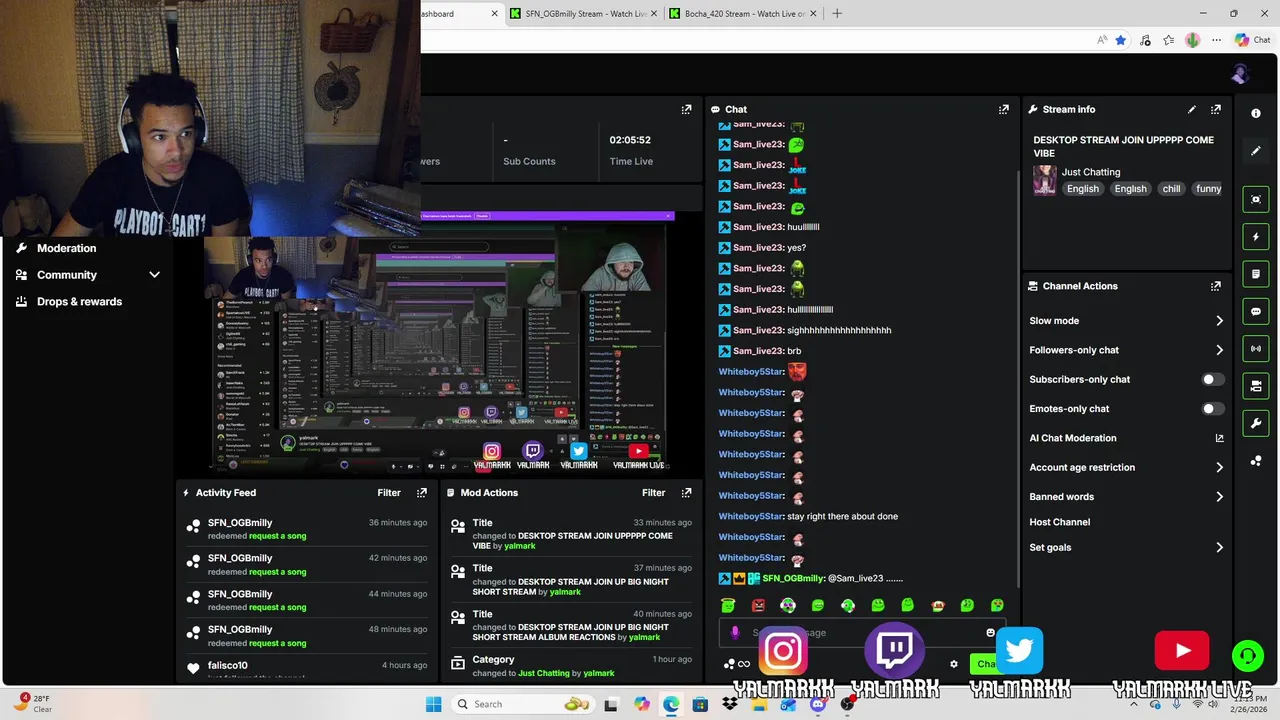Toggle Subscribers-only chat switch
1280x720 pixels.
pyautogui.click(x=1212, y=380)
